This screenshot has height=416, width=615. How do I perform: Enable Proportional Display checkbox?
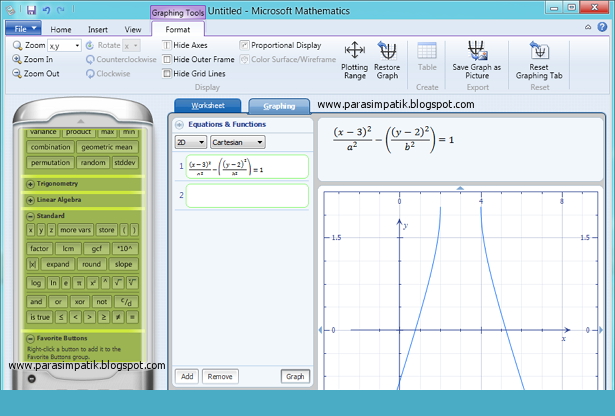click(x=280, y=45)
